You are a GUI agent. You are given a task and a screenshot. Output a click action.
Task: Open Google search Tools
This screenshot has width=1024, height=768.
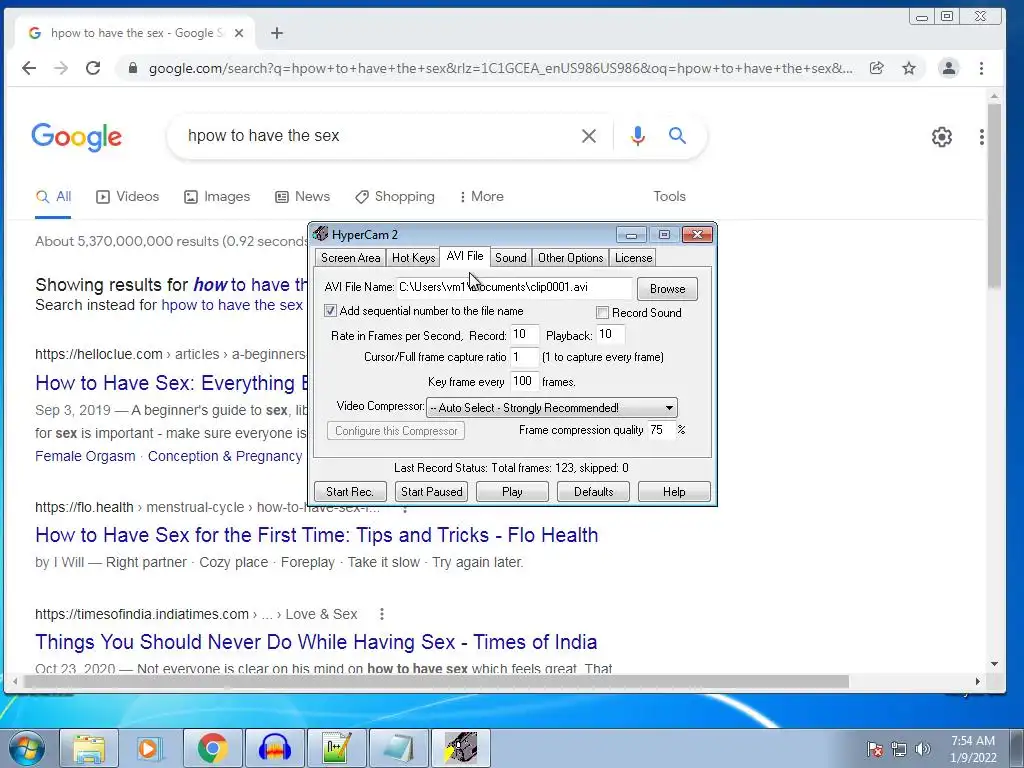[x=669, y=197]
